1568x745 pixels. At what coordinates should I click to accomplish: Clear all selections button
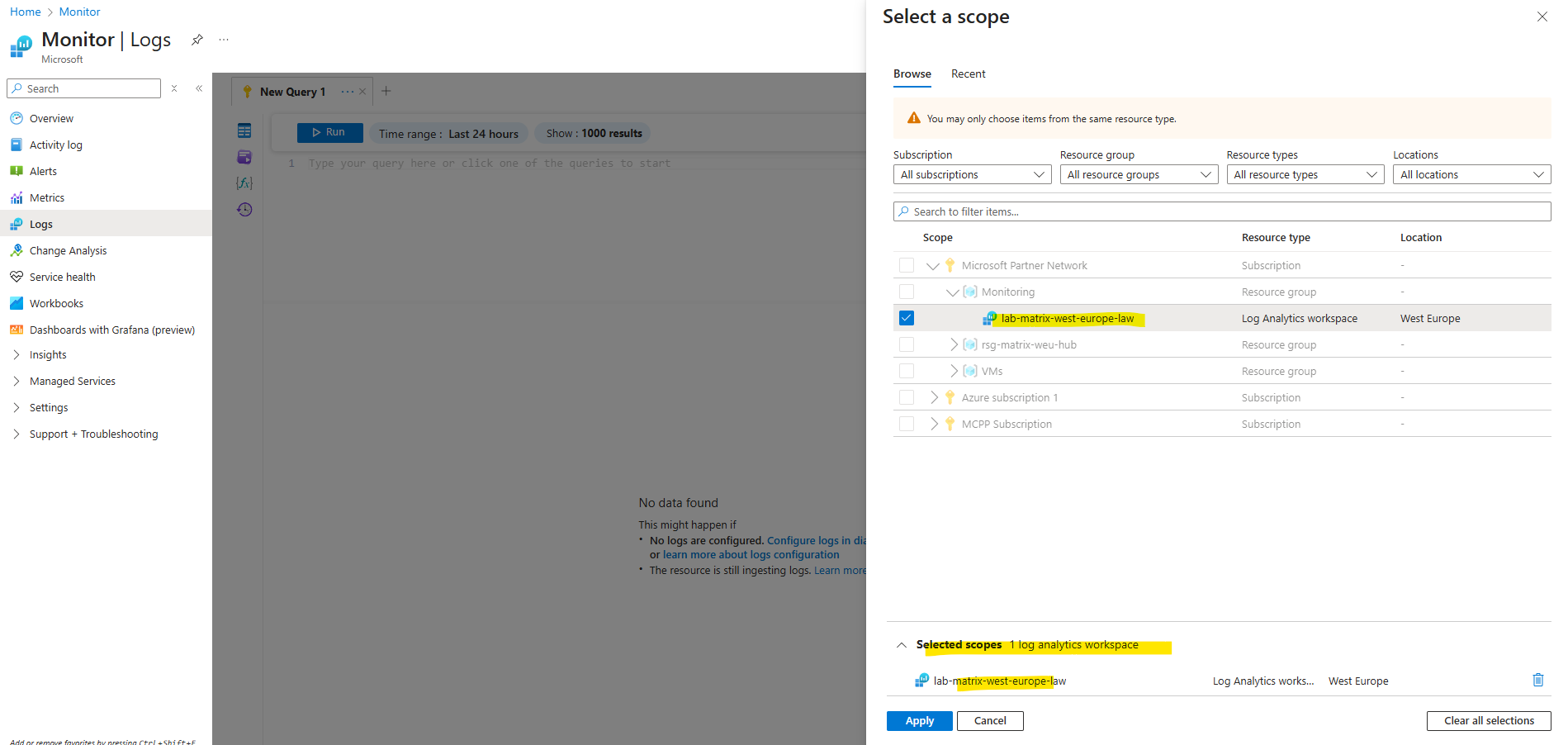tap(1489, 721)
